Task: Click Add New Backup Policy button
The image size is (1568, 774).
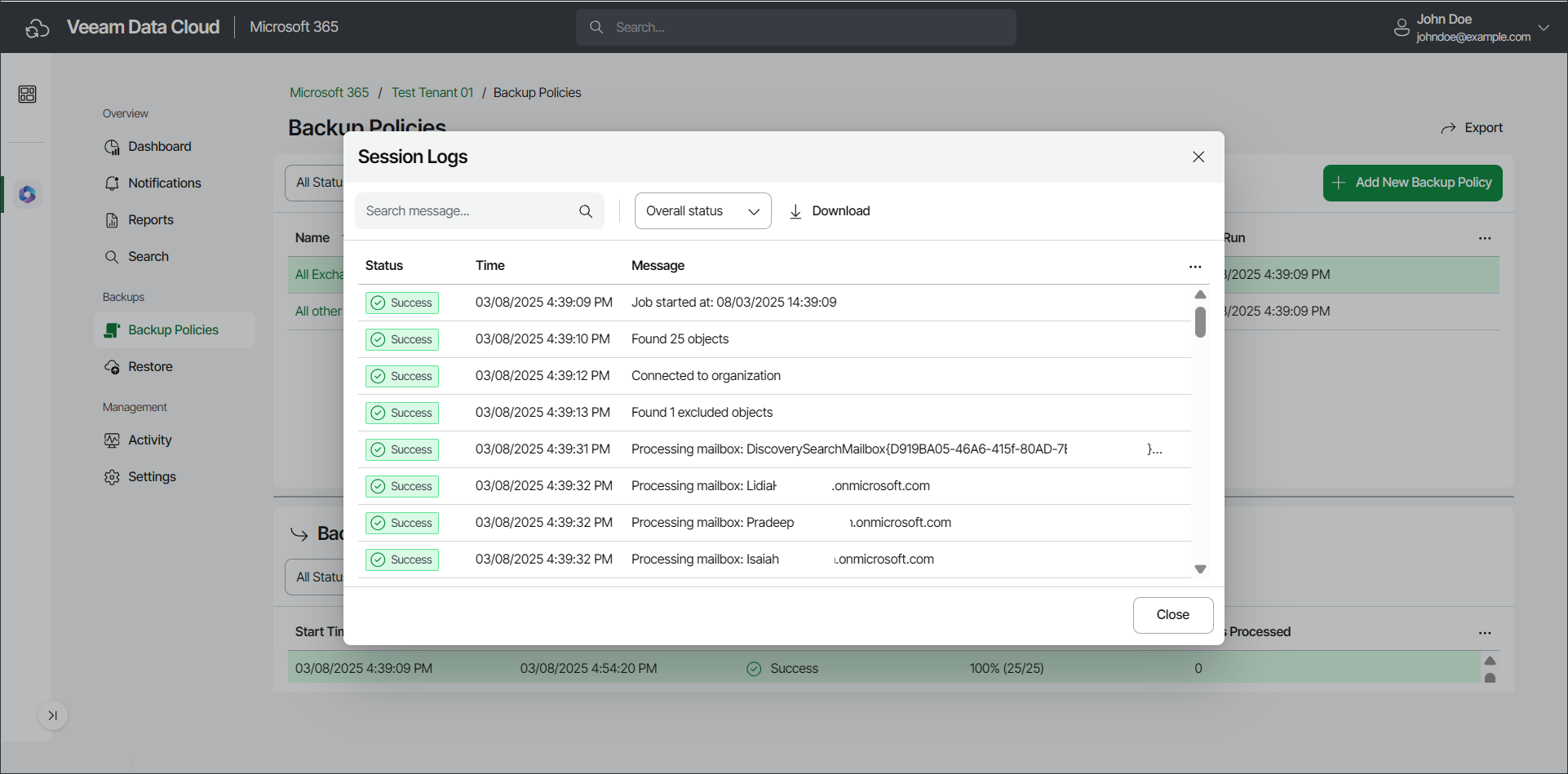Action: [x=1412, y=183]
